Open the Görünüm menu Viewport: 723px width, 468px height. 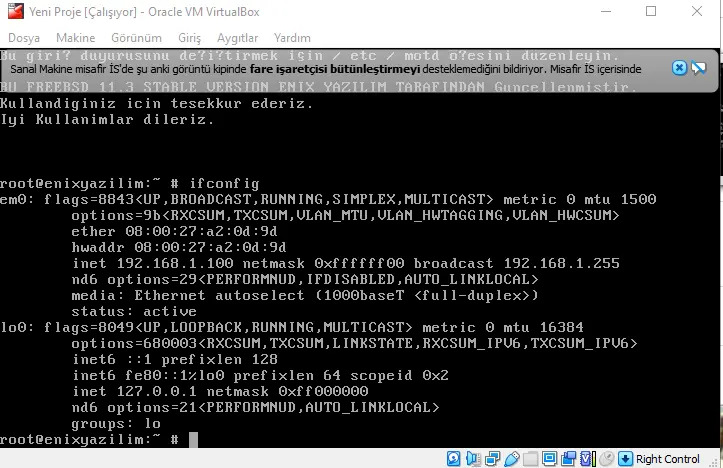[136, 38]
